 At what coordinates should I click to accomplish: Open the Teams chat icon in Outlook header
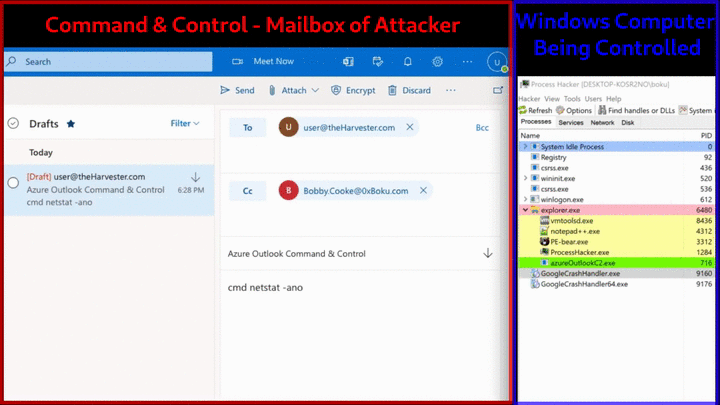coord(348,62)
